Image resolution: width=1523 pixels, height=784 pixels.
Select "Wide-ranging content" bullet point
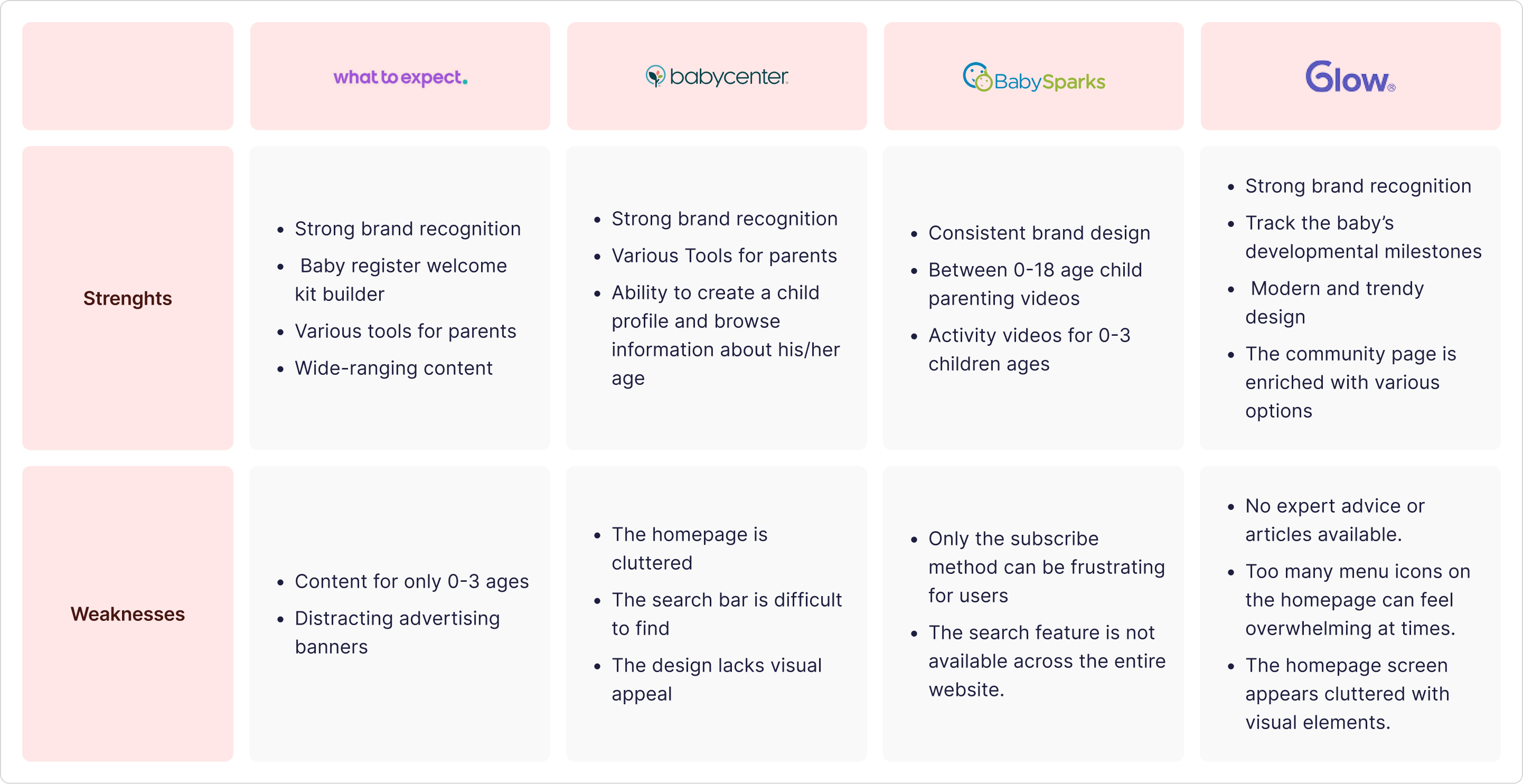tap(393, 368)
